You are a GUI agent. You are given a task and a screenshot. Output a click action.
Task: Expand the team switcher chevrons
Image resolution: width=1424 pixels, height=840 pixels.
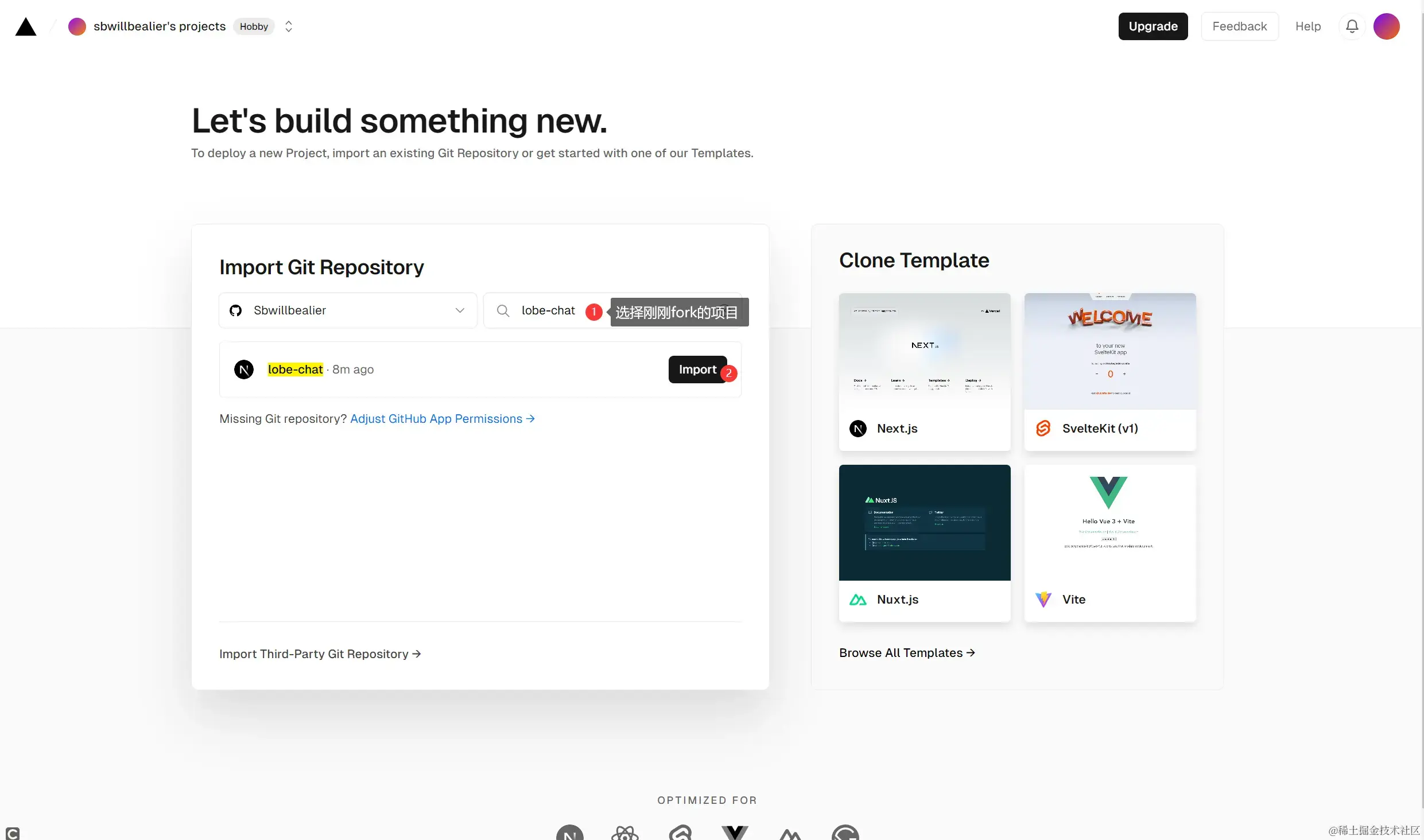tap(289, 26)
